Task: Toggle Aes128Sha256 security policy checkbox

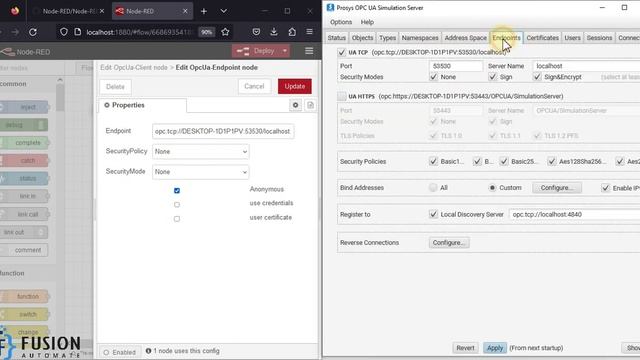Action: pos(552,162)
